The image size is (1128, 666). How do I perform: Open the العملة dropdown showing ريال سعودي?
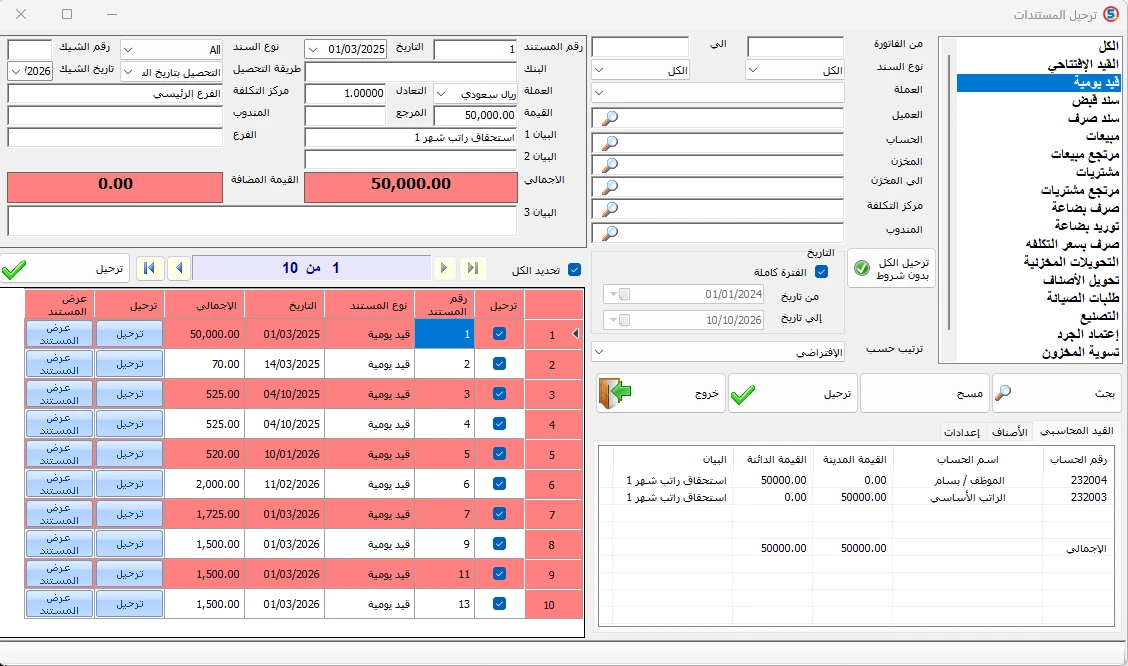[x=442, y=94]
